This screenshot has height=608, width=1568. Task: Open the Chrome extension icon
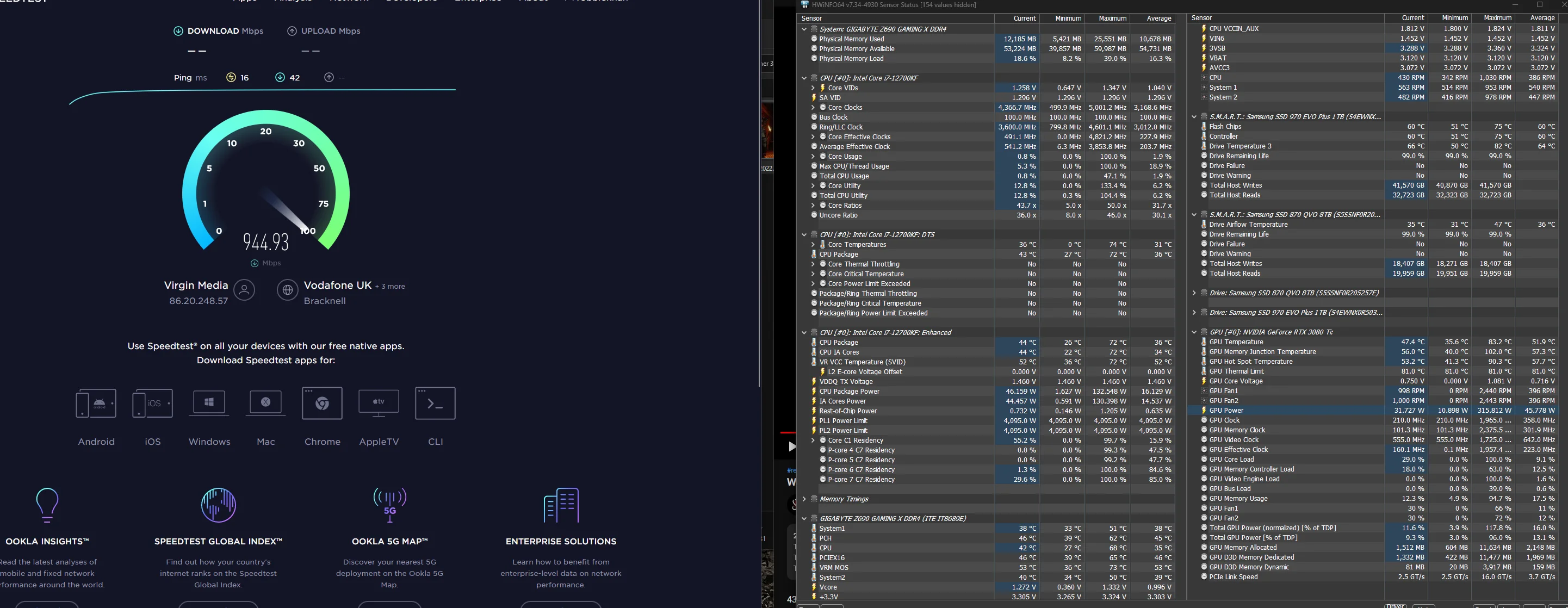pyautogui.click(x=322, y=403)
